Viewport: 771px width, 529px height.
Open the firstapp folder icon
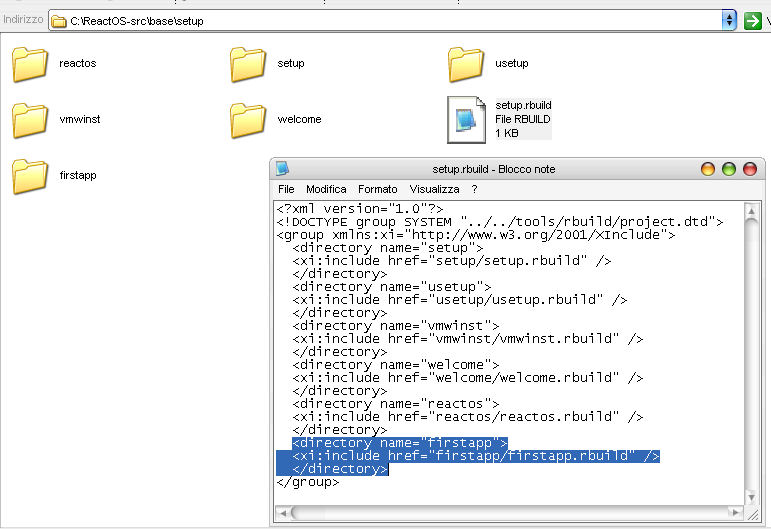(30, 176)
